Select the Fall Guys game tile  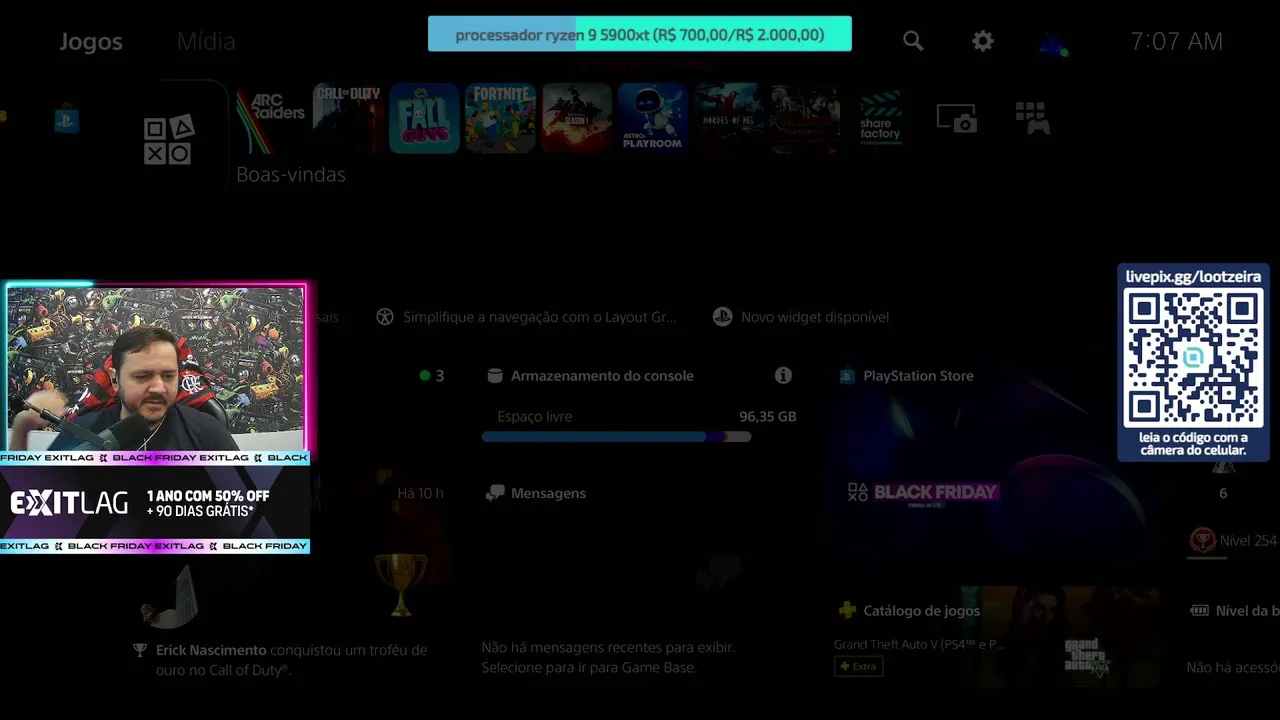424,118
